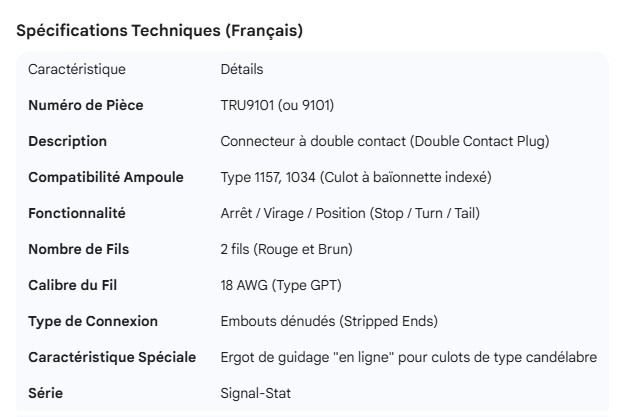Image resolution: width=620 pixels, height=417 pixels.
Task: Click the 'Spécifications Techniques (Français)' heading
Action: [160, 31]
